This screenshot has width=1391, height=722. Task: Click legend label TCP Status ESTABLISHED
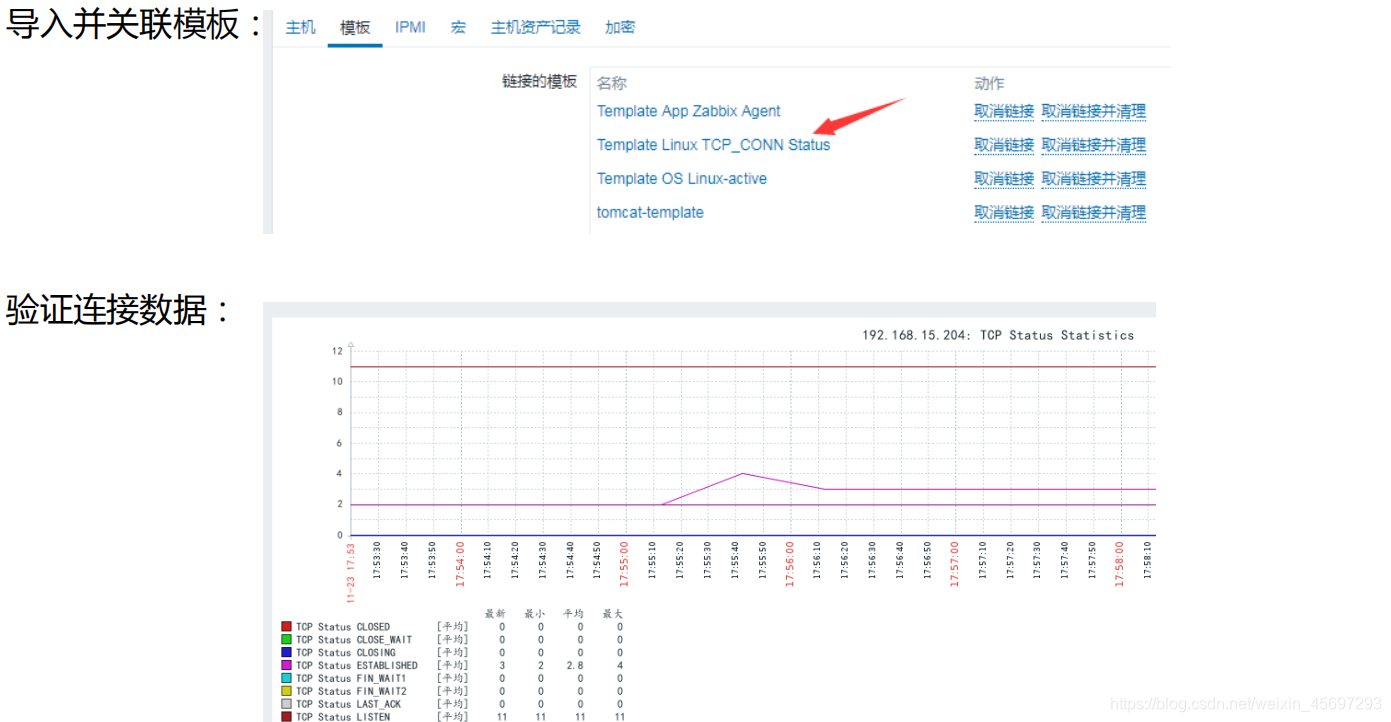click(x=357, y=666)
